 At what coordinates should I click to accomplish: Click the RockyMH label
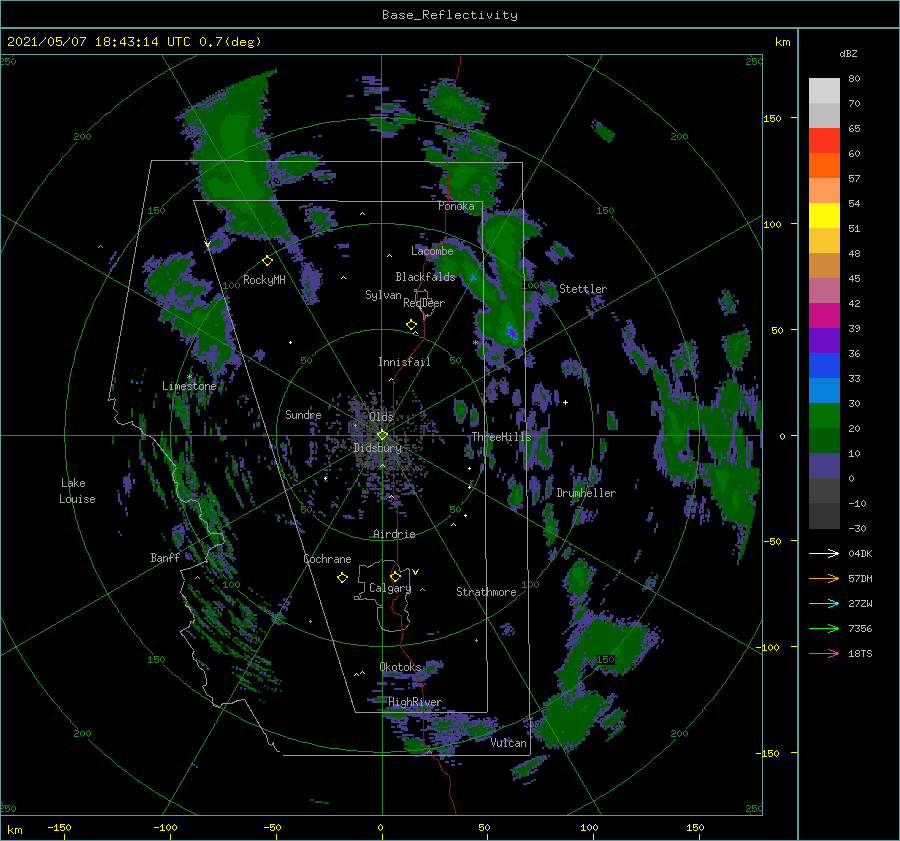[264, 280]
